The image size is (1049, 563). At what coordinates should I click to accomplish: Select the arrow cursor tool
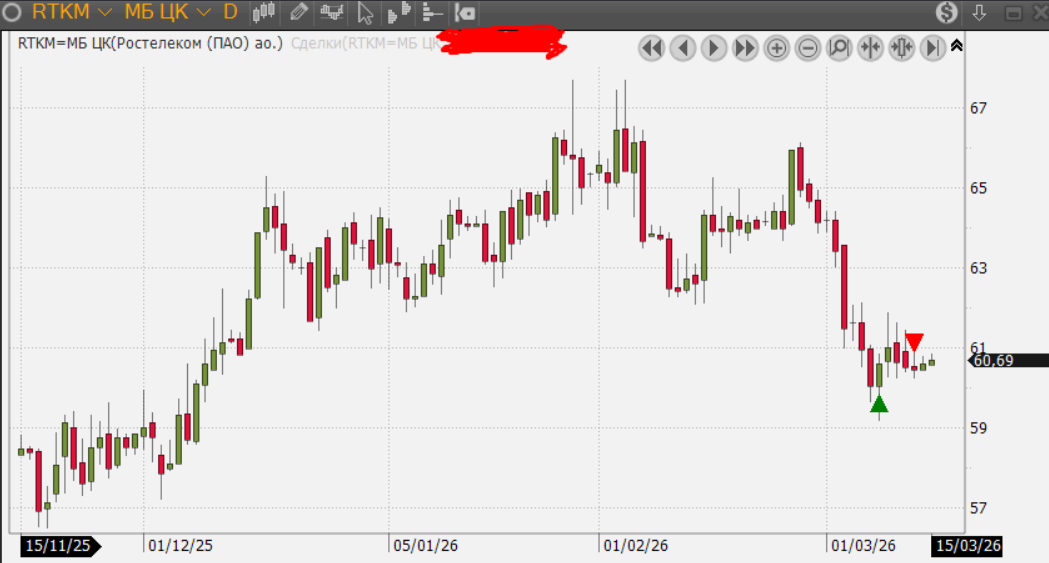click(365, 13)
